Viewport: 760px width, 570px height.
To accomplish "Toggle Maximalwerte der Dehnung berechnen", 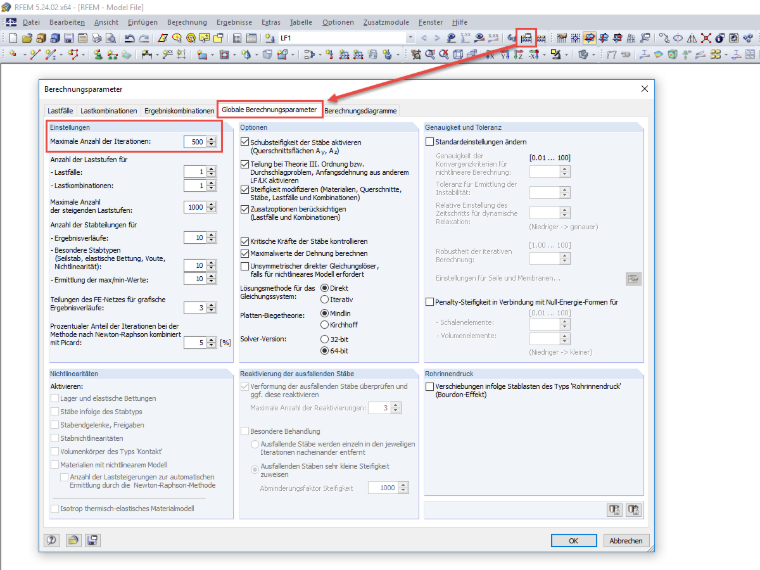I will (x=245, y=253).
